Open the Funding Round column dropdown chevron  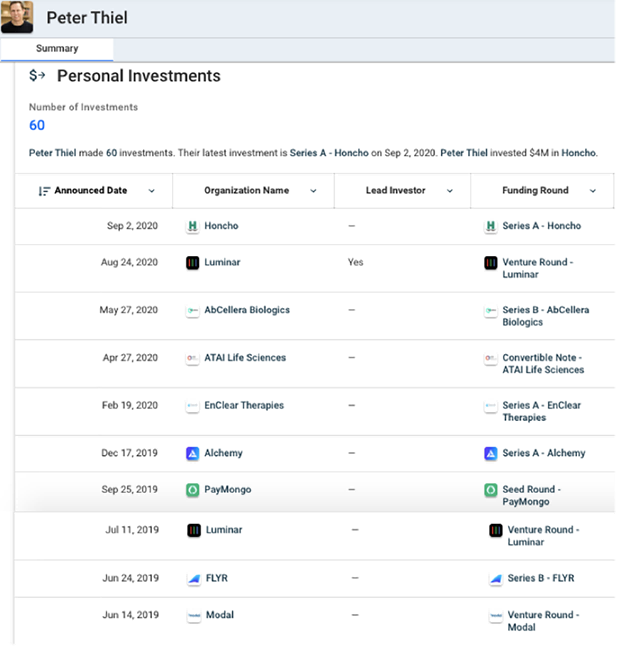coord(593,191)
